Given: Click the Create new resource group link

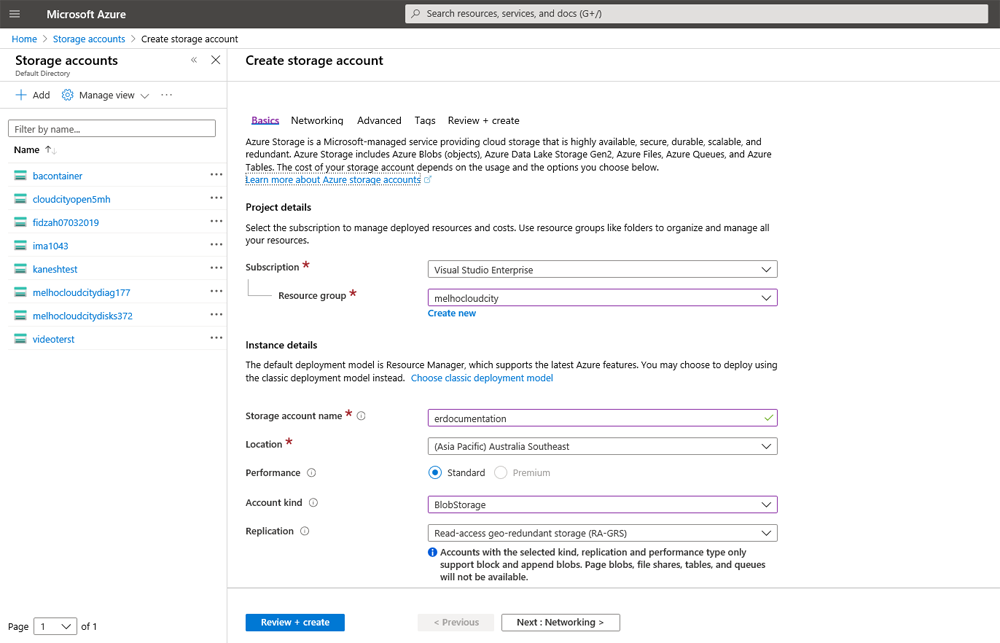Looking at the screenshot, I should click(x=451, y=313).
